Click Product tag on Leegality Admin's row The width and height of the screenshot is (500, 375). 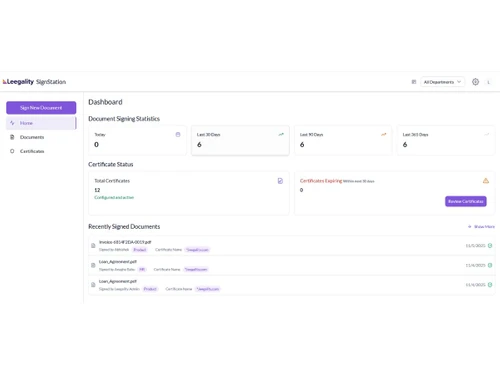[150, 289]
